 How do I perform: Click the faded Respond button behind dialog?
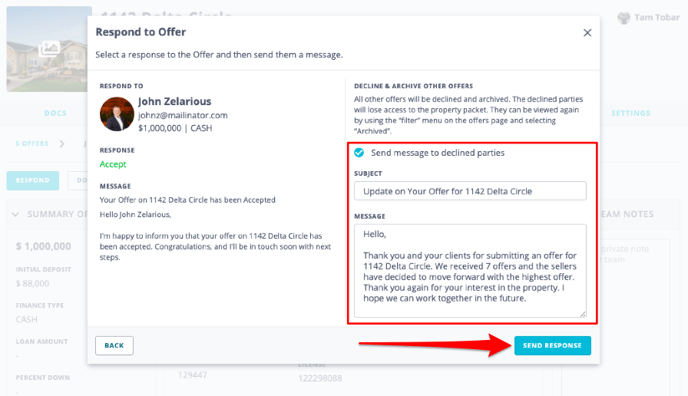coord(32,181)
